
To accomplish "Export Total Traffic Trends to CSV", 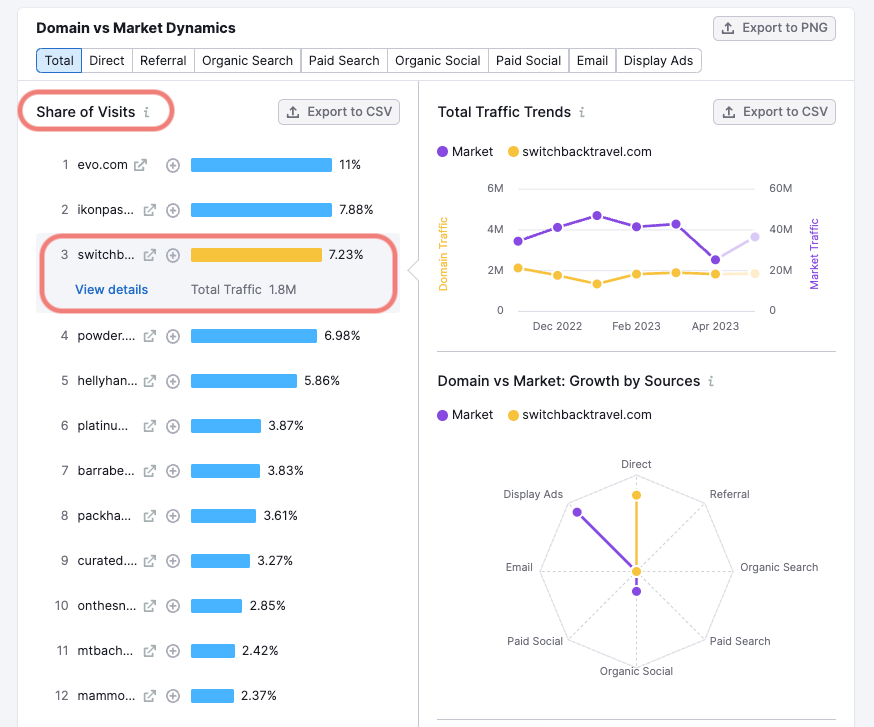I will coord(774,112).
